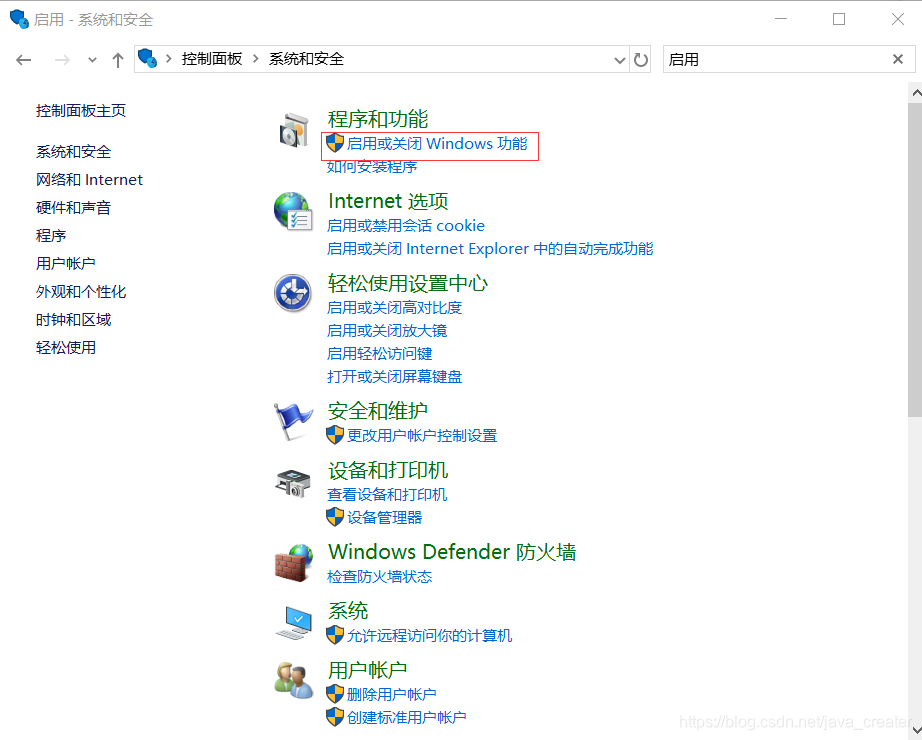Viewport: 922px width, 740px height.
Task: Click the shield icon beside 创建标准用户帐户
Action: coord(335,717)
